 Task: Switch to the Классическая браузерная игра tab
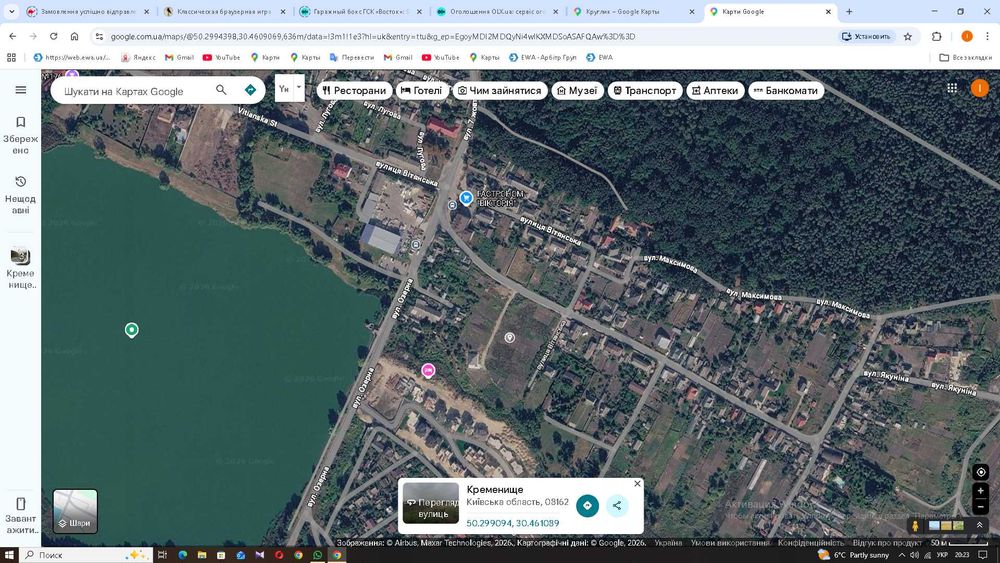pos(224,11)
